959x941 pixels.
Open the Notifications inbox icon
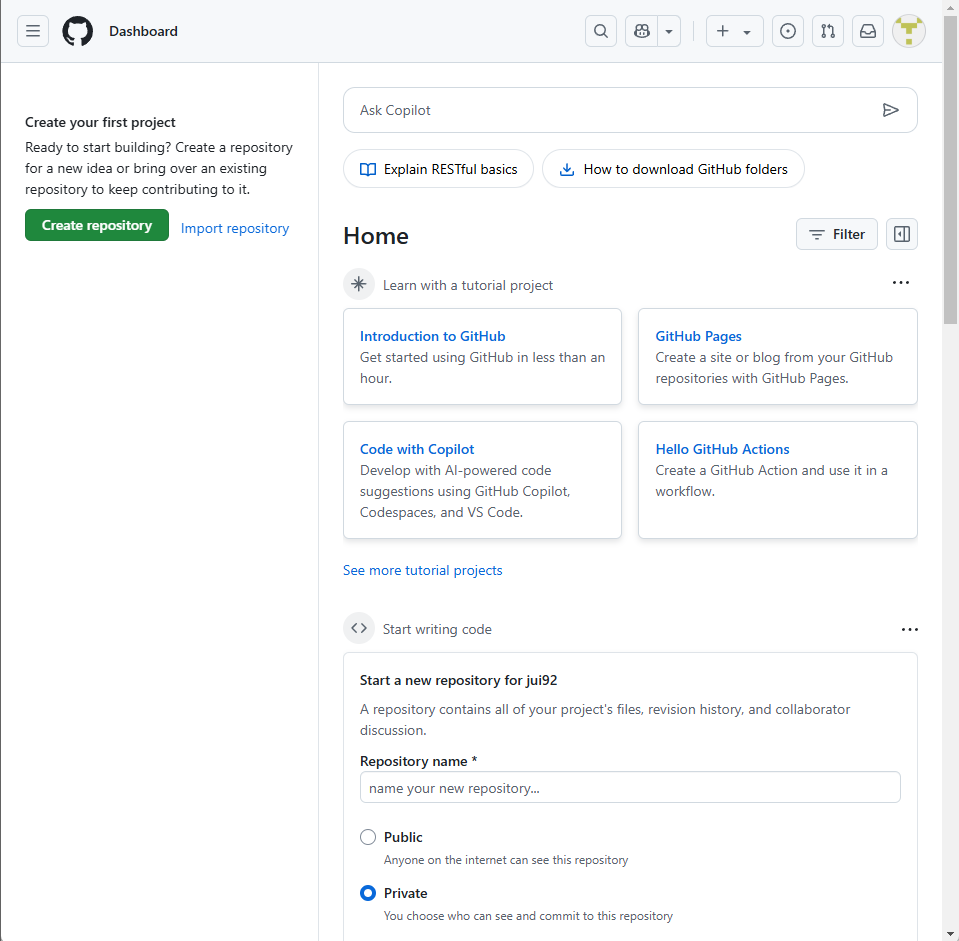tap(868, 31)
